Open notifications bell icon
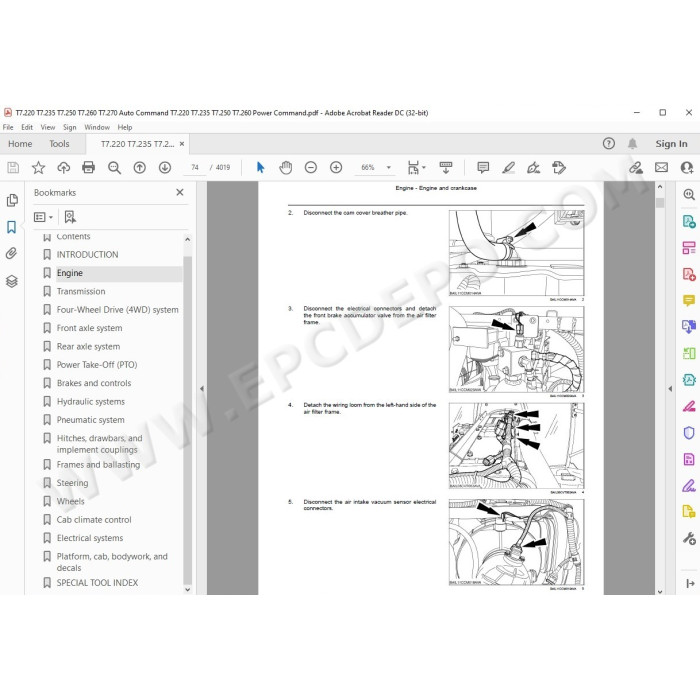 tap(633, 143)
